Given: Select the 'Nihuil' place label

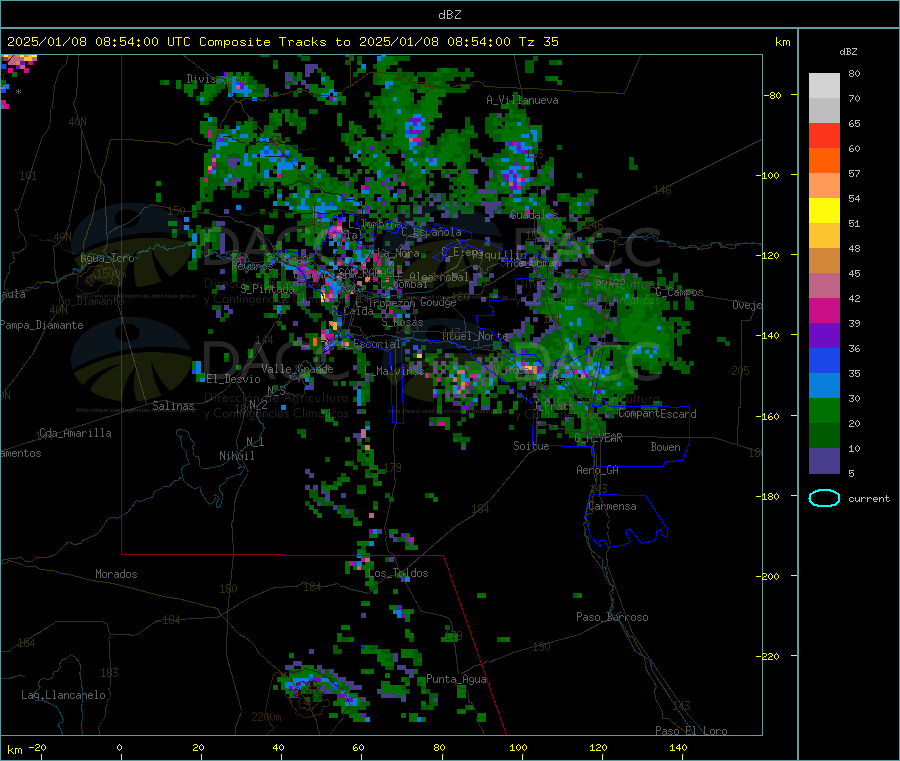Looking at the screenshot, I should point(236,456).
